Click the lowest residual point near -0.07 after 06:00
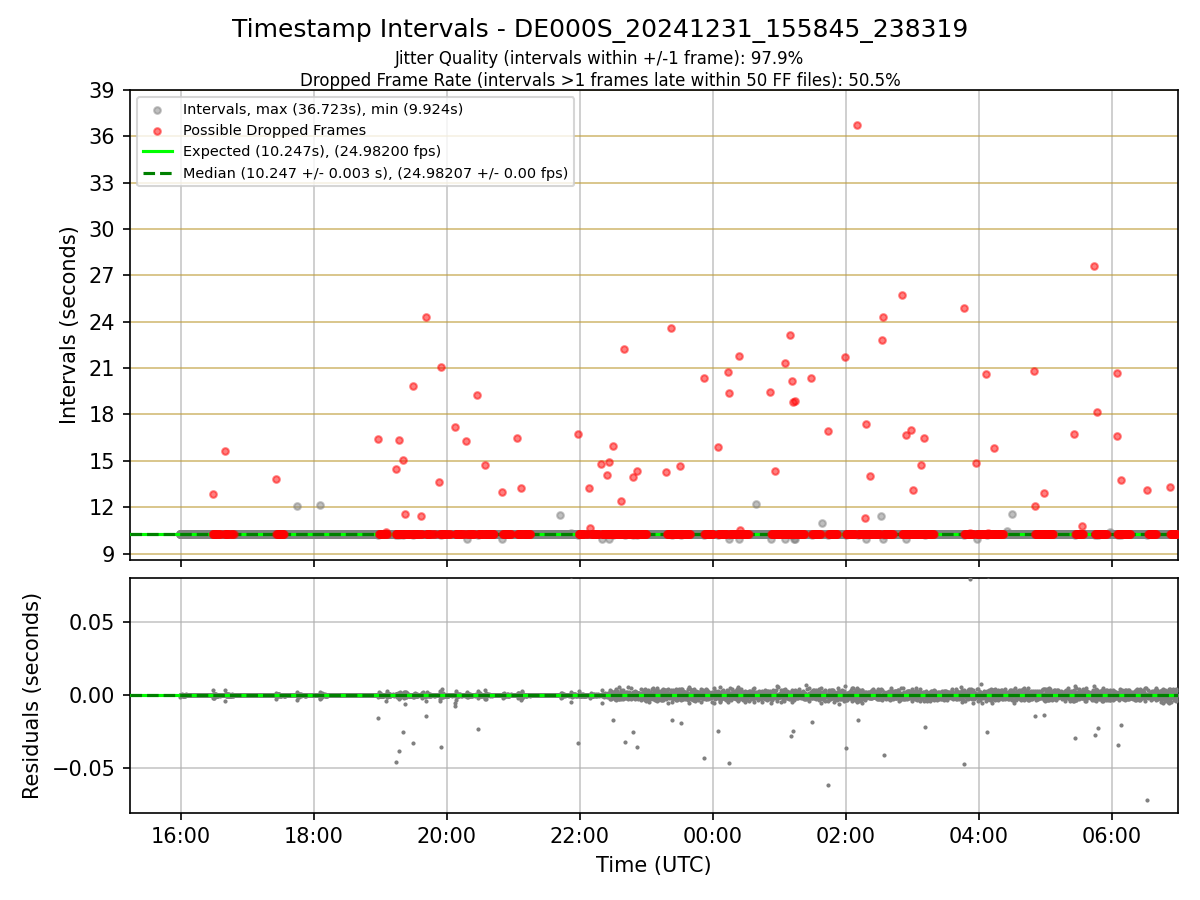The height and width of the screenshot is (900, 1200). 1147,800
